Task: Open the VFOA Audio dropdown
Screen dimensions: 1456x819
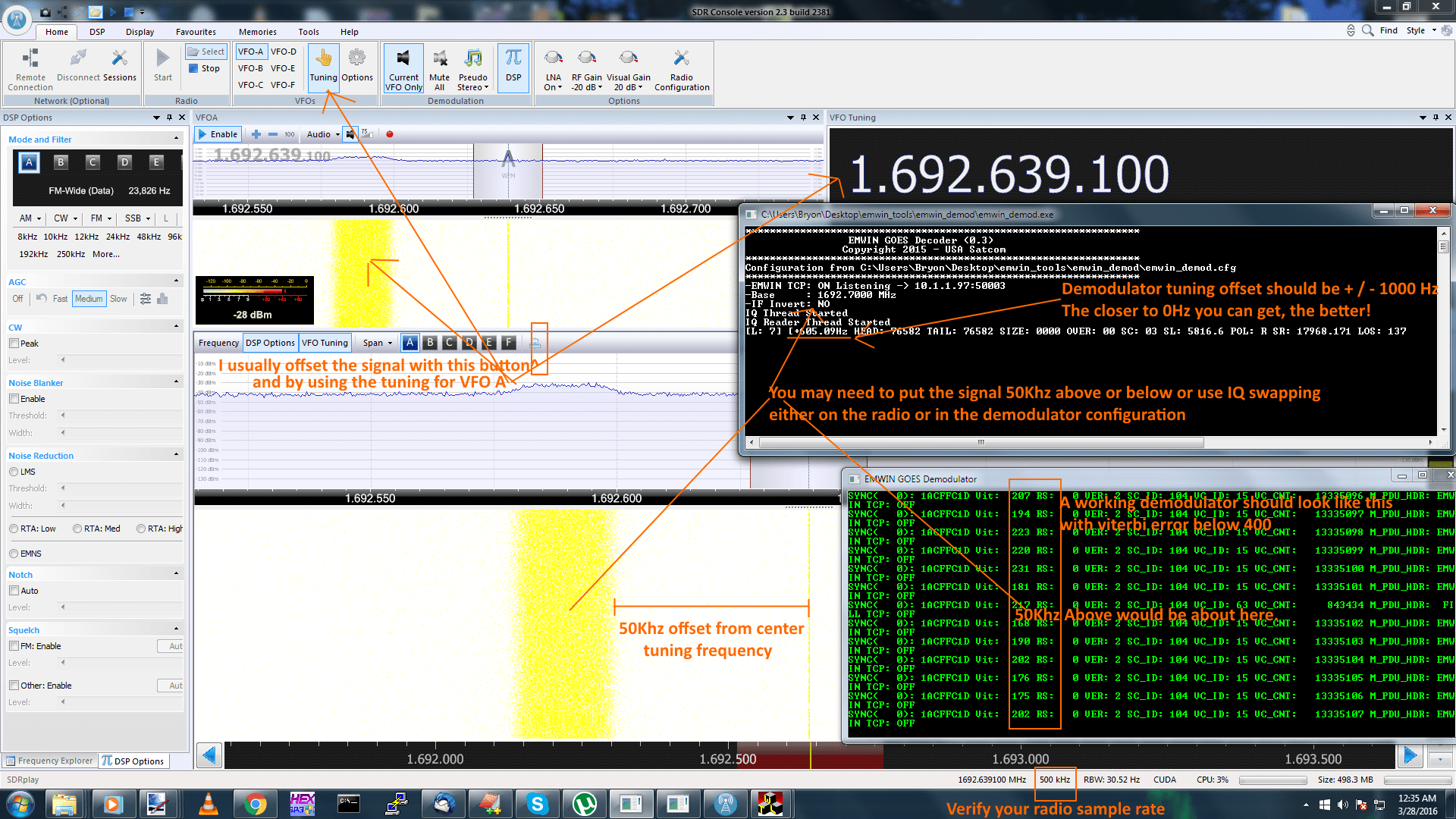Action: 323,134
